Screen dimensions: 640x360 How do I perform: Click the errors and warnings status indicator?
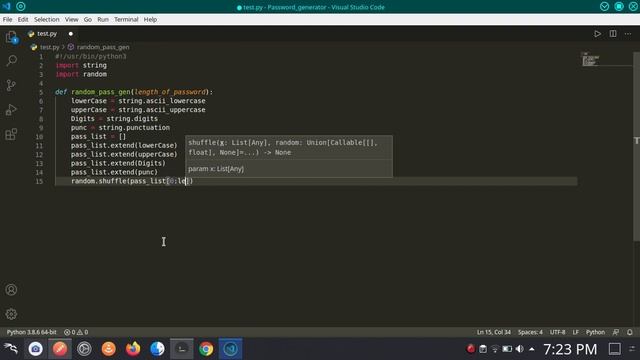pyautogui.click(x=76, y=332)
